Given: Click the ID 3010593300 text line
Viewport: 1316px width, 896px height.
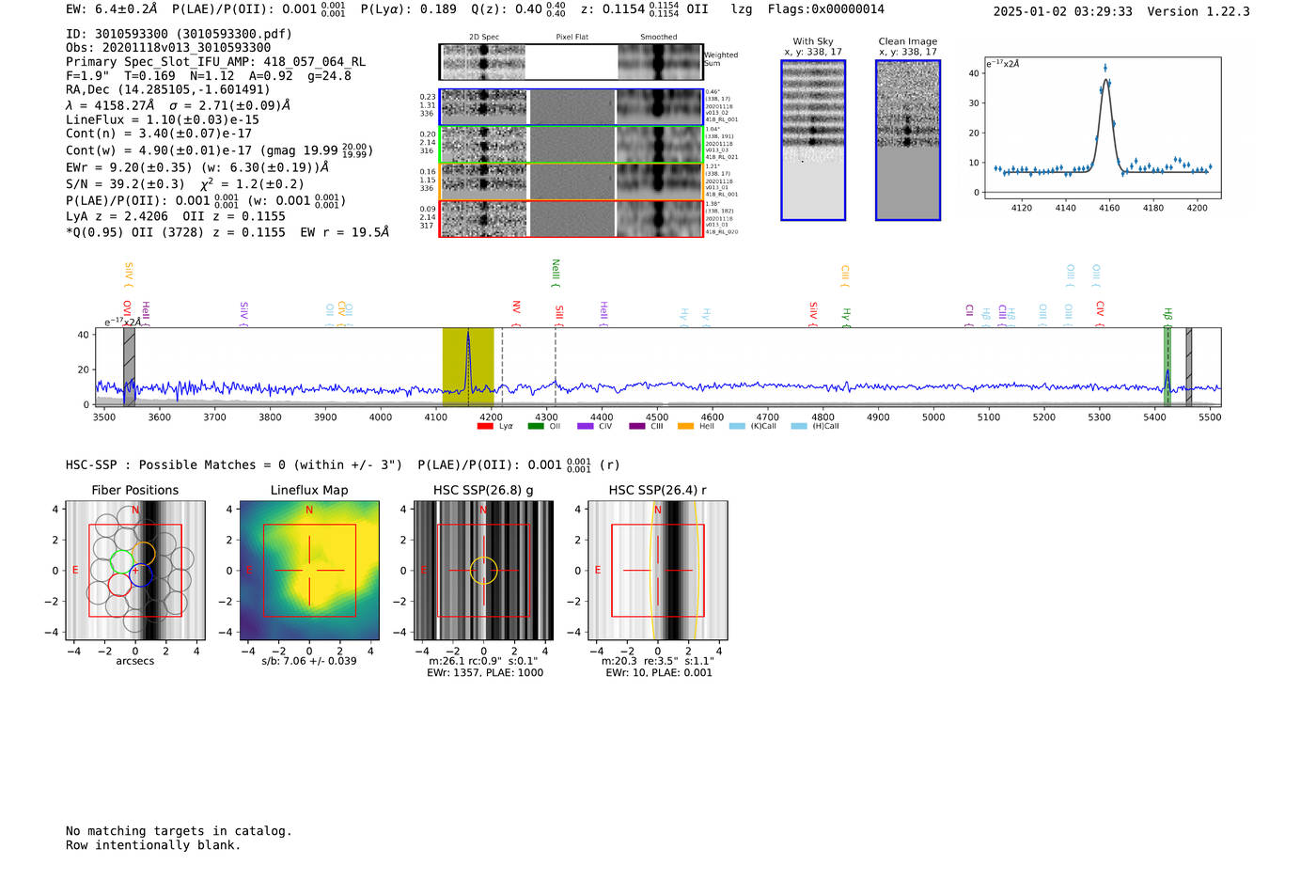Looking at the screenshot, I should click(179, 34).
